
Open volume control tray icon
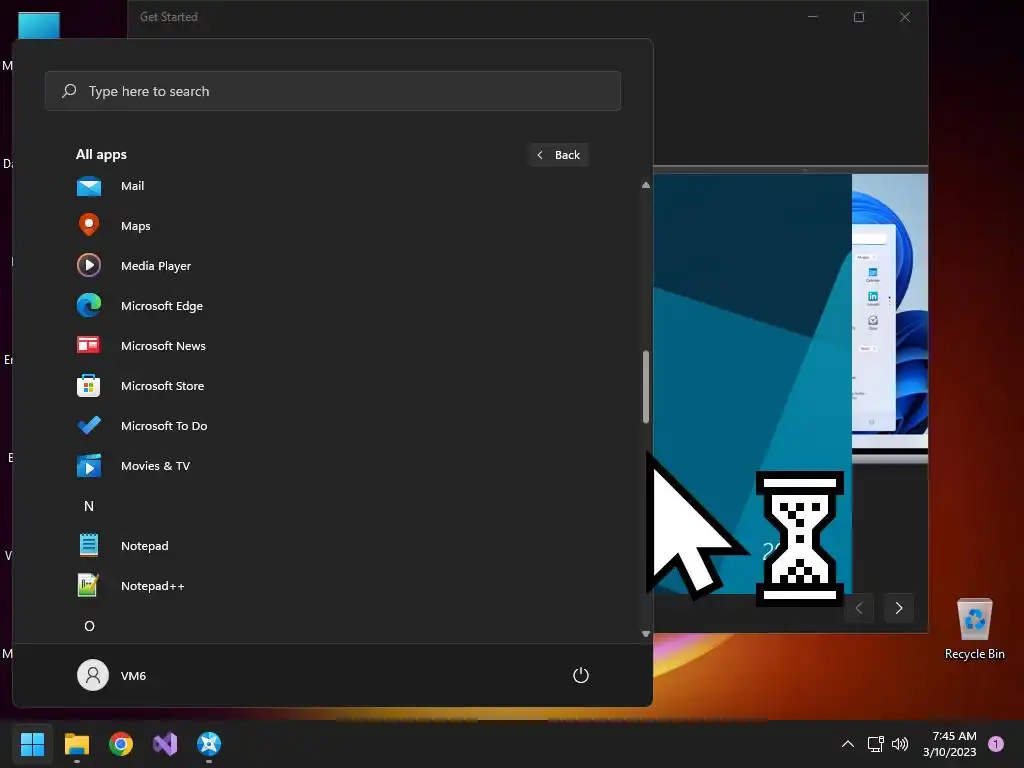(x=900, y=744)
